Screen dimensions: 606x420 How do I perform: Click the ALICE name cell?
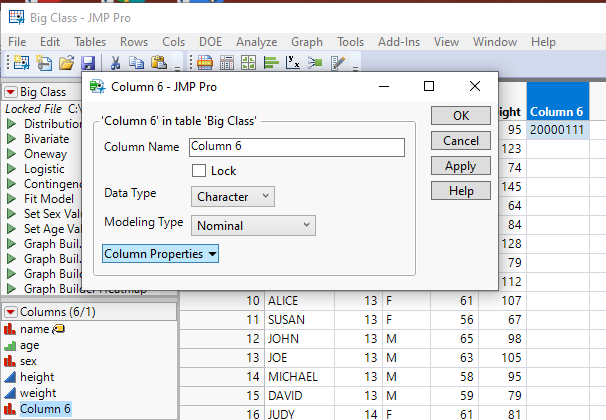click(x=300, y=301)
